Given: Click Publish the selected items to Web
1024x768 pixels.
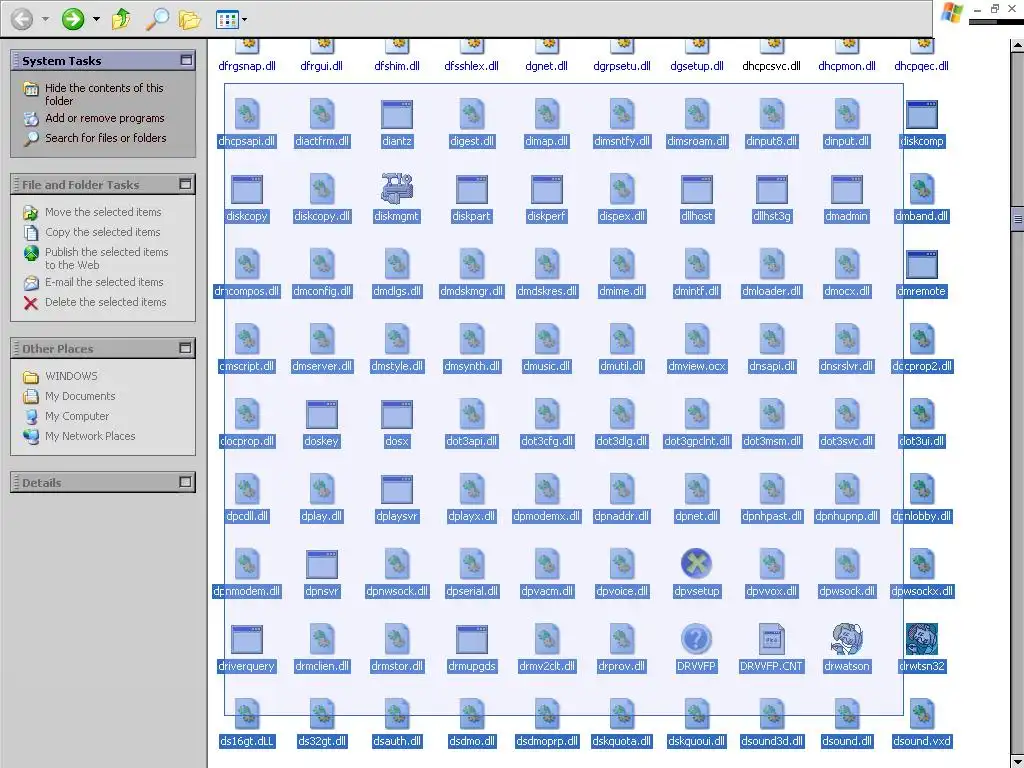Looking at the screenshot, I should pos(106,258).
